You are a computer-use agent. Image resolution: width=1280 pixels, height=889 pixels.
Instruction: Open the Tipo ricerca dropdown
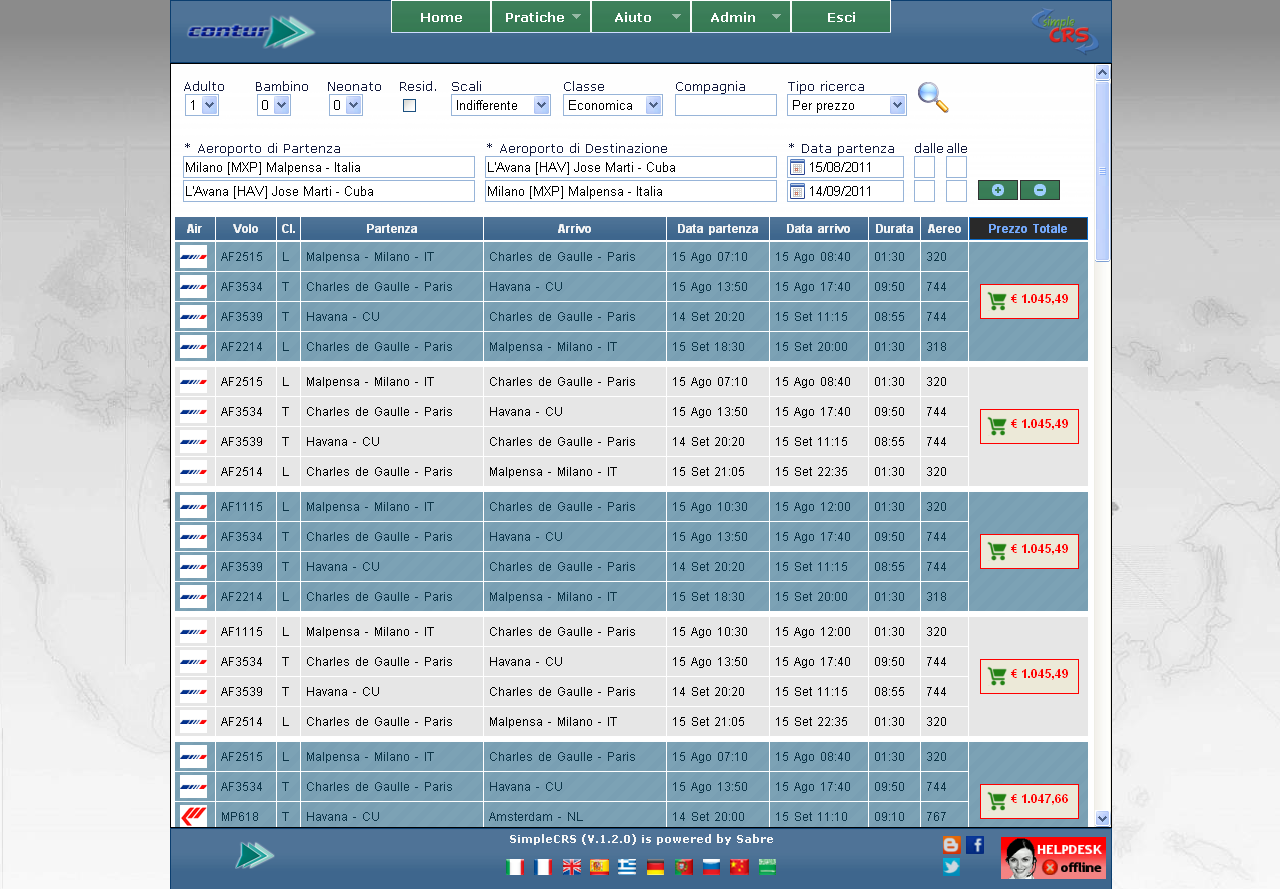click(847, 105)
